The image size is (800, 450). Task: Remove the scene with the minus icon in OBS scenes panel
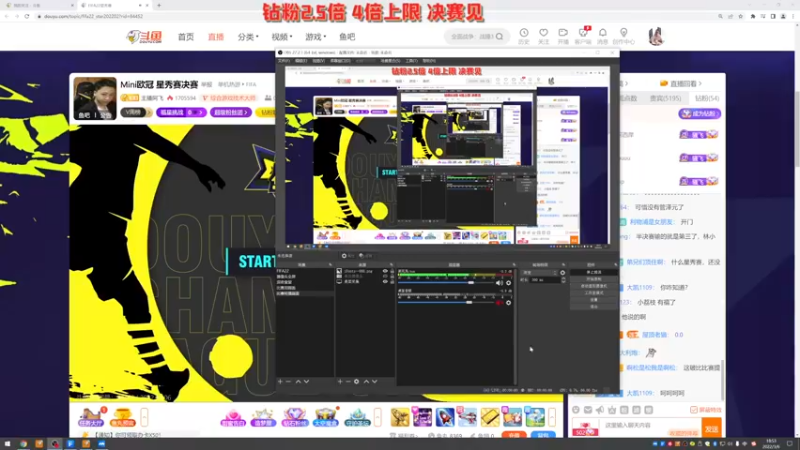tap(288, 381)
